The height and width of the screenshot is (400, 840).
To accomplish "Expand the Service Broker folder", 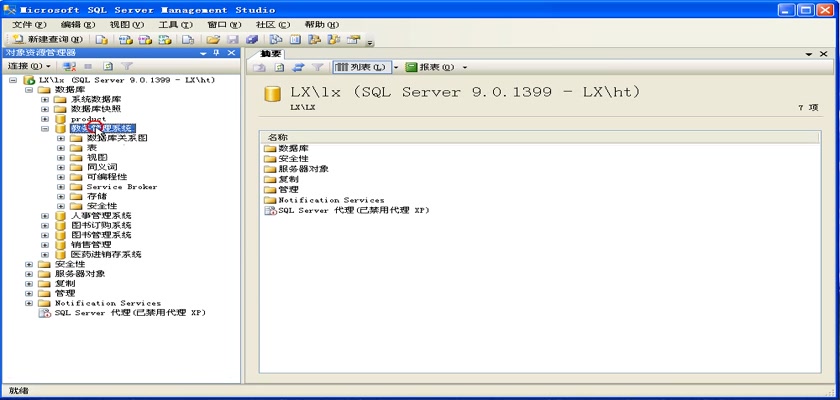I will (61, 187).
